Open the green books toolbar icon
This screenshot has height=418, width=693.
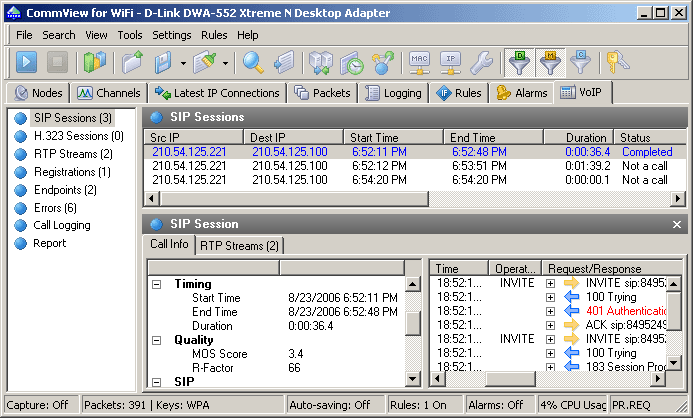(x=95, y=62)
